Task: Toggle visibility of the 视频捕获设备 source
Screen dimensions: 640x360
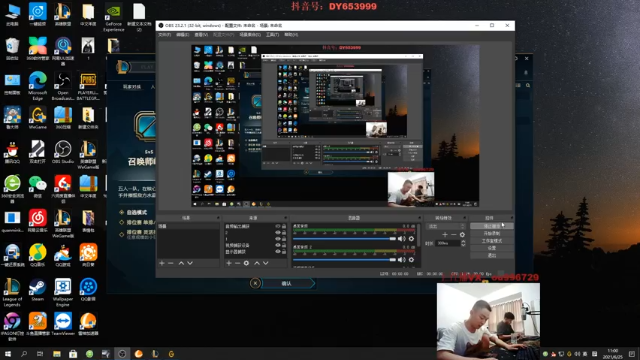Action: (x=278, y=245)
